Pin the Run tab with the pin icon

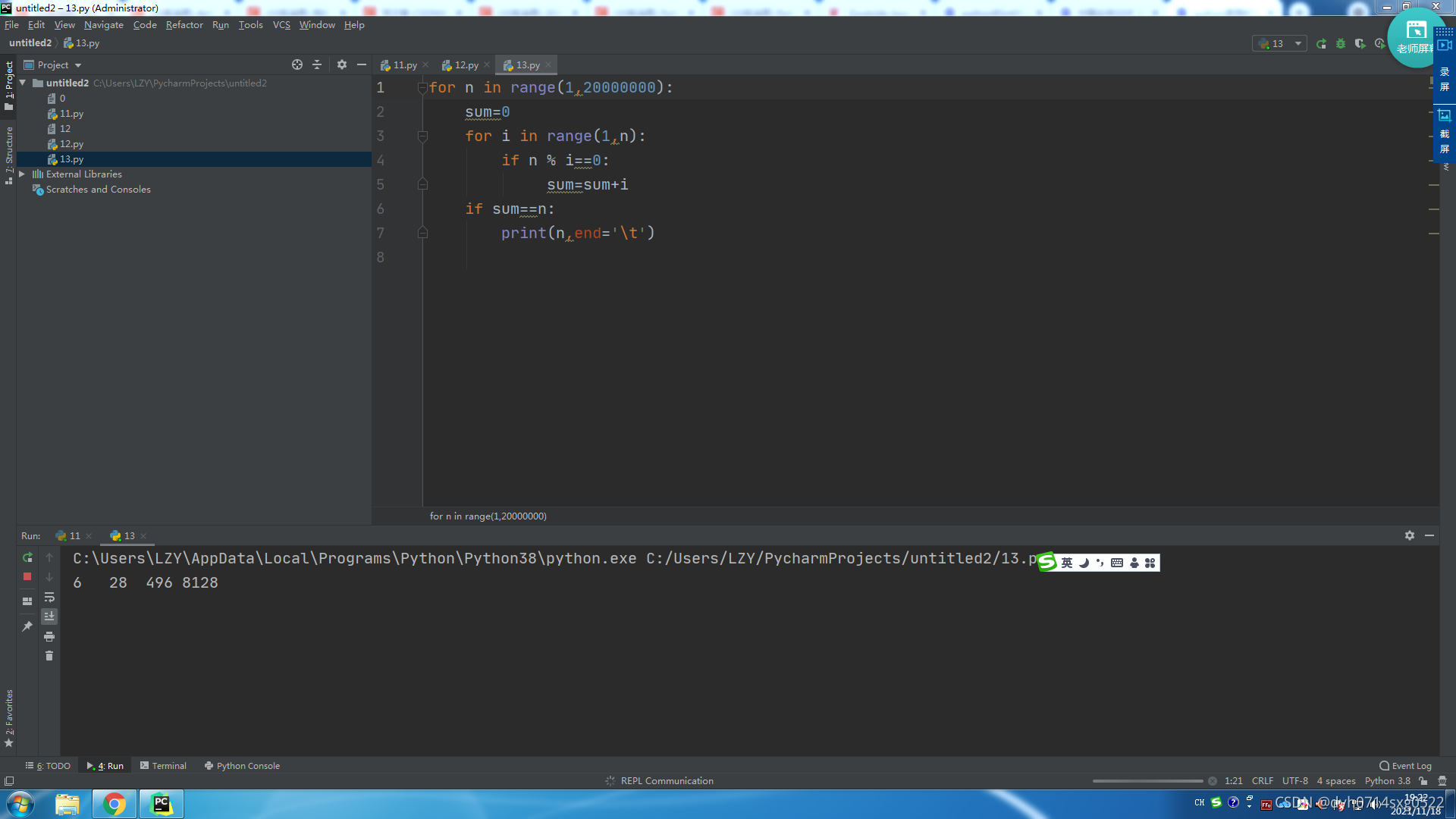coord(27,626)
